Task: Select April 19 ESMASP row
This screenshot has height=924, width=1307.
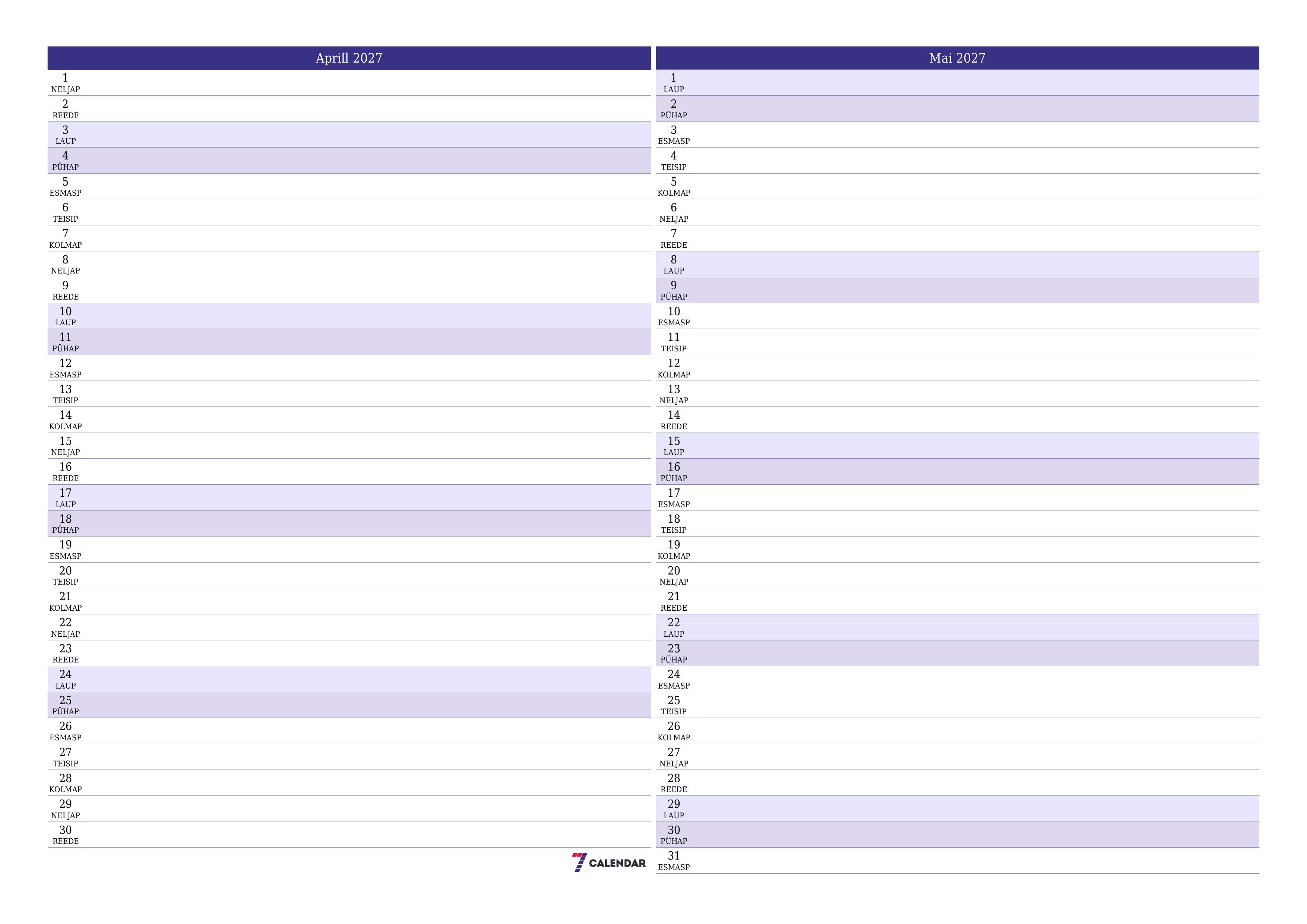Action: (x=349, y=550)
